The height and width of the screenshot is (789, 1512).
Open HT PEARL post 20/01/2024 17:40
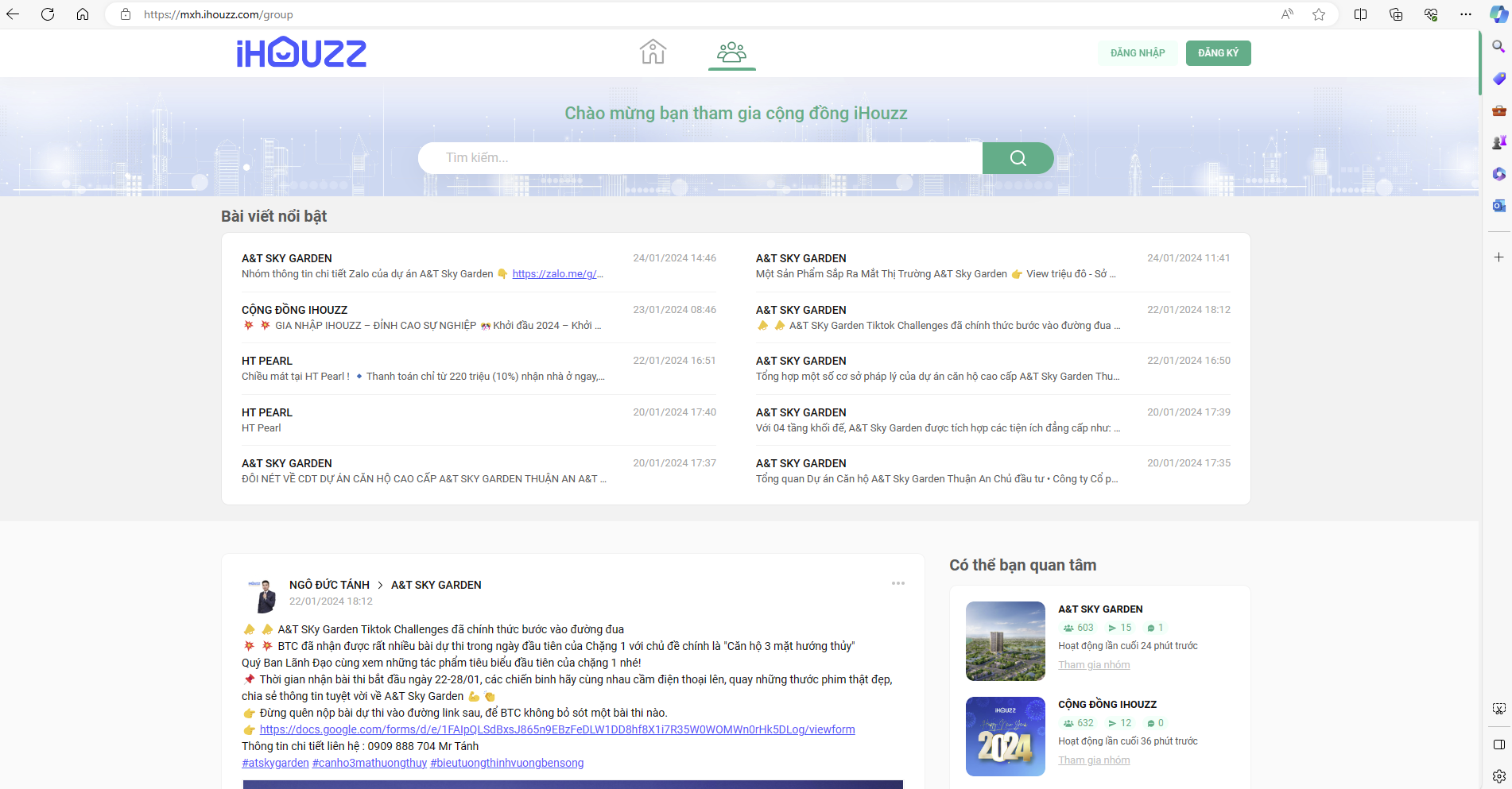(479, 420)
